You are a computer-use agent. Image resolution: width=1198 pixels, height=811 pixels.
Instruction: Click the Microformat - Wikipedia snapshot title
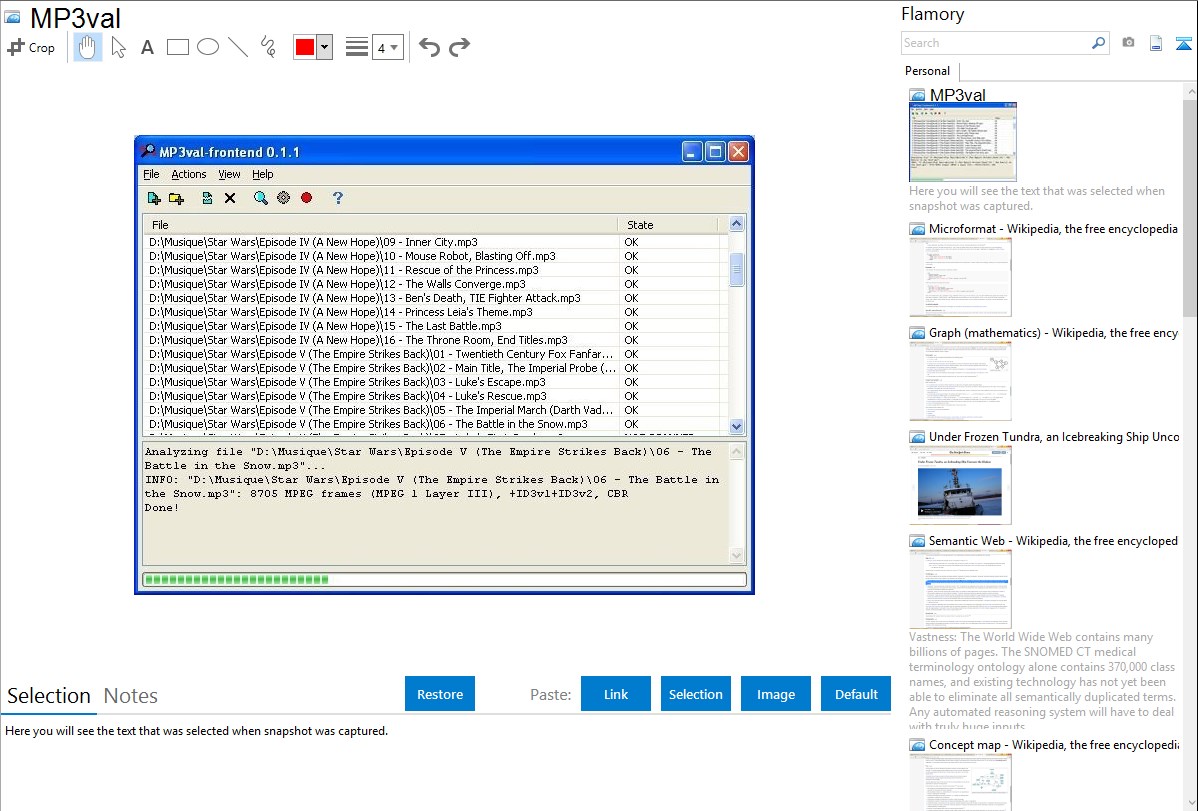coord(1053,229)
